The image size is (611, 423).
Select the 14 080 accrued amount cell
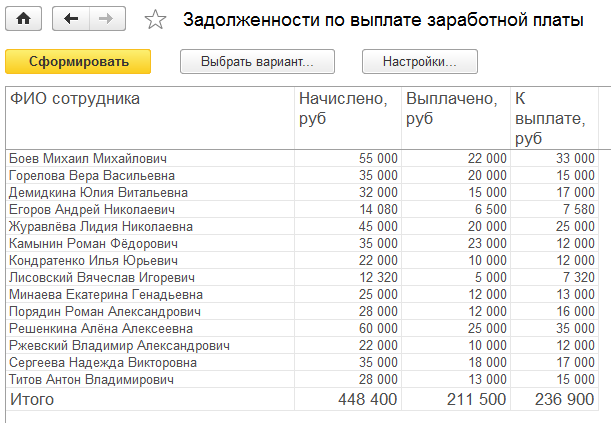point(348,210)
